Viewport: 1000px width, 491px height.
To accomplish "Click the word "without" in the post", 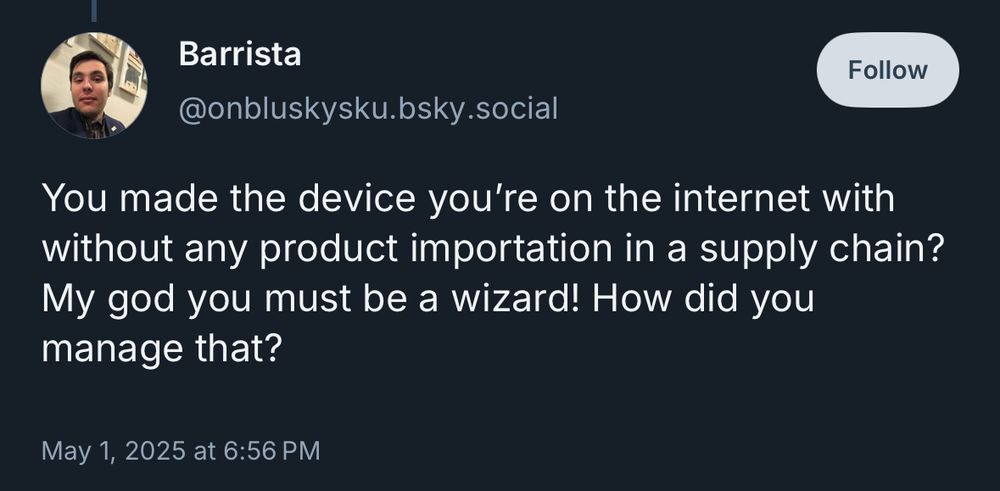I will (107, 249).
